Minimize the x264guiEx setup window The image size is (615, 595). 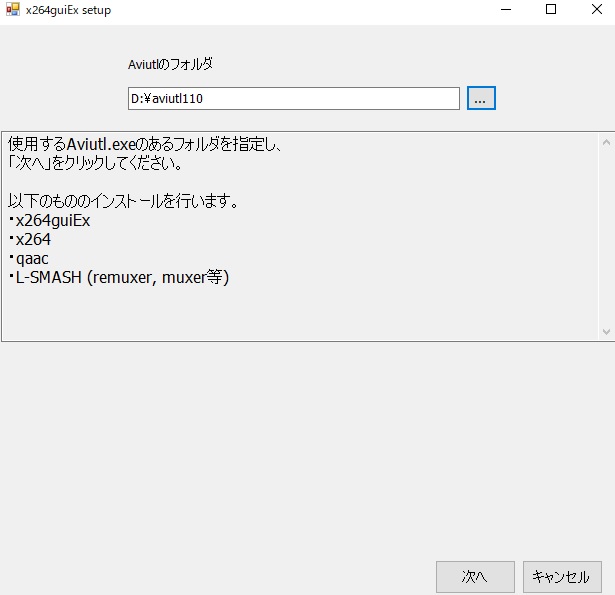pyautogui.click(x=506, y=9)
